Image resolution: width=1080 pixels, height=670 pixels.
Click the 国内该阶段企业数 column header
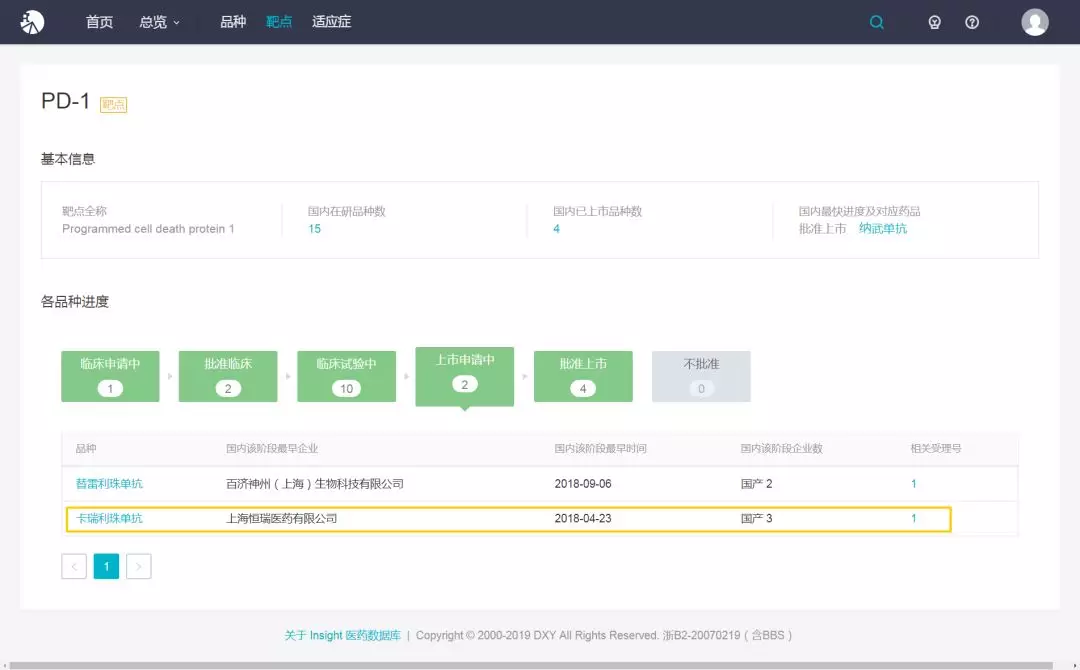click(x=782, y=448)
